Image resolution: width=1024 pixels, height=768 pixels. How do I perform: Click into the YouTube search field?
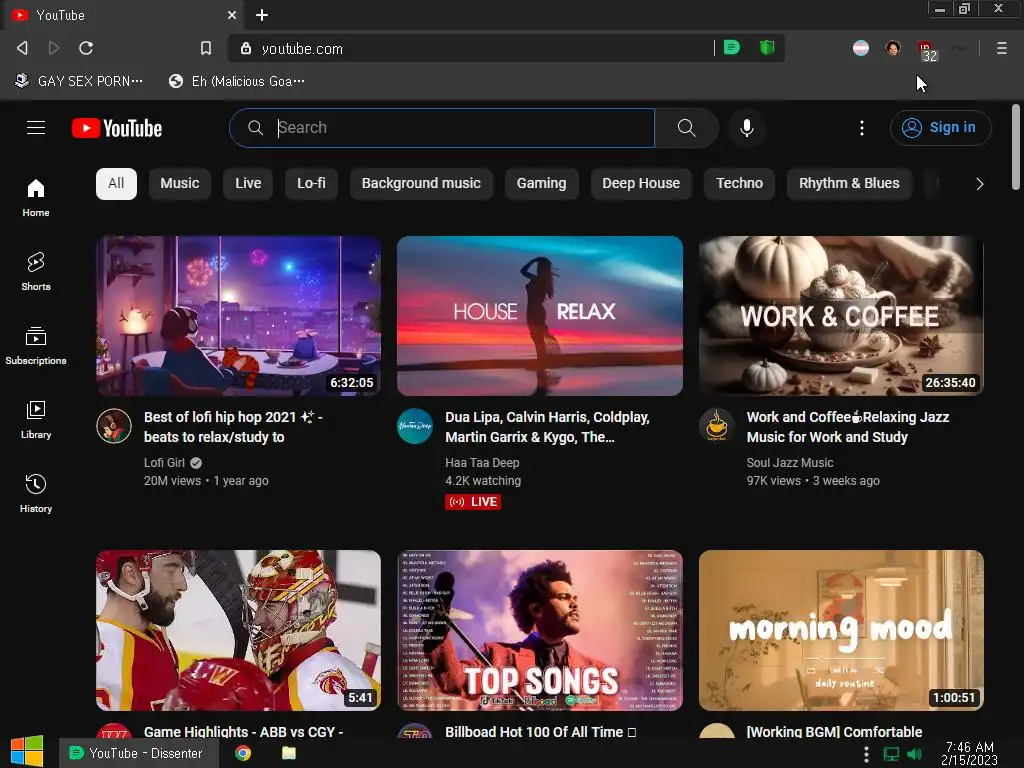click(x=441, y=127)
